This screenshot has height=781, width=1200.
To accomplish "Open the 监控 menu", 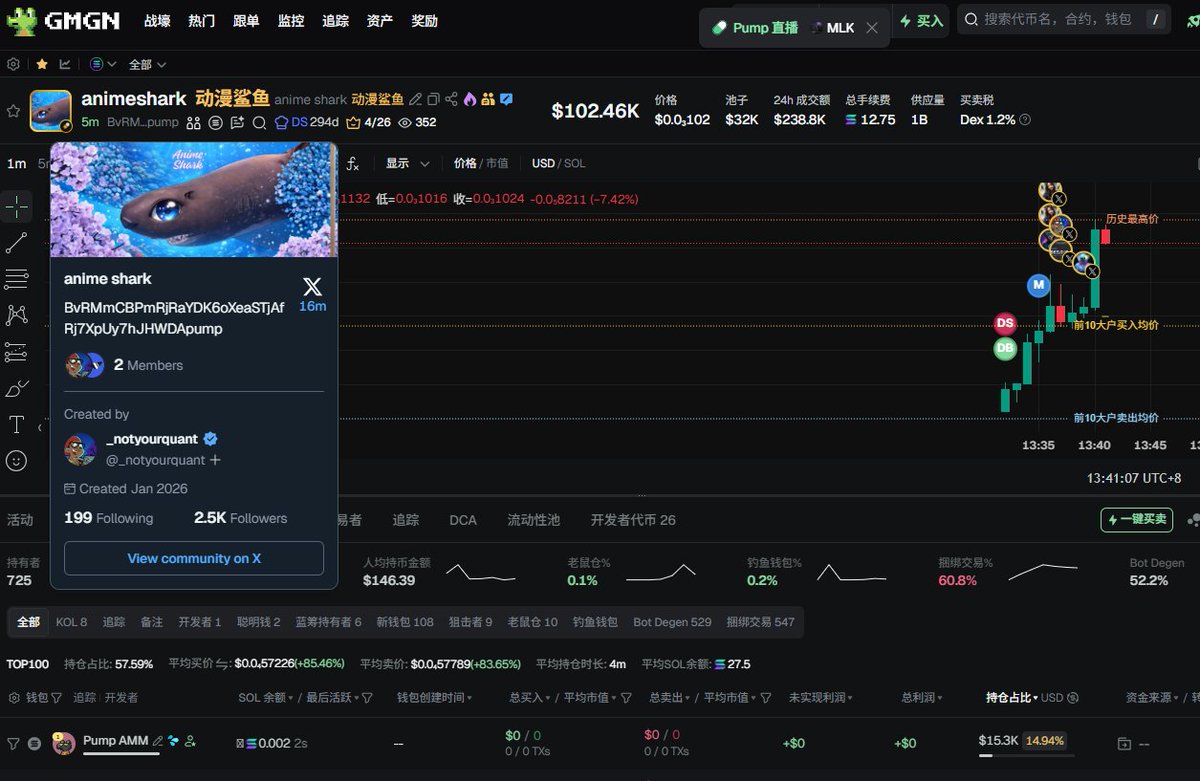I will pyautogui.click(x=291, y=20).
